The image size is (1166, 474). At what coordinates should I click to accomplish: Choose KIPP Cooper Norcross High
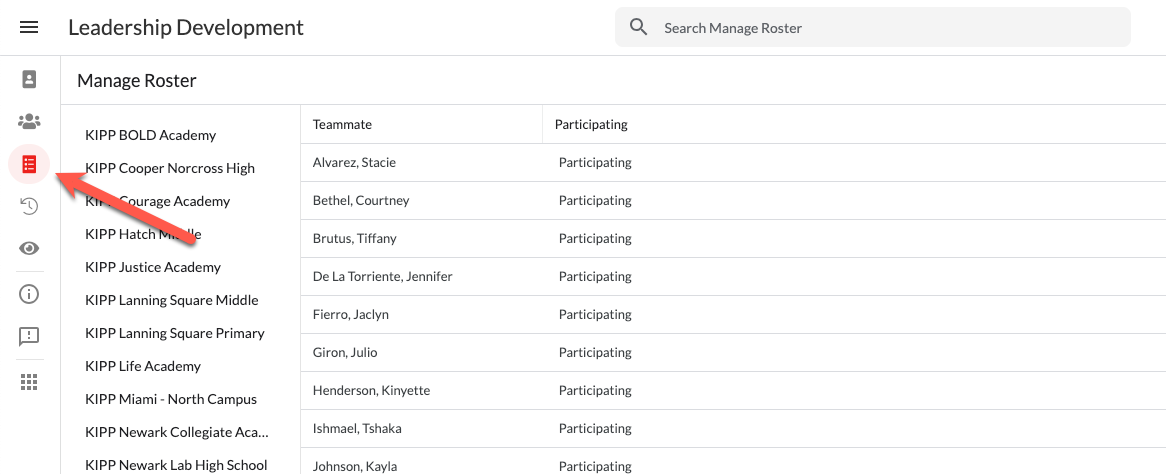pyautogui.click(x=170, y=168)
